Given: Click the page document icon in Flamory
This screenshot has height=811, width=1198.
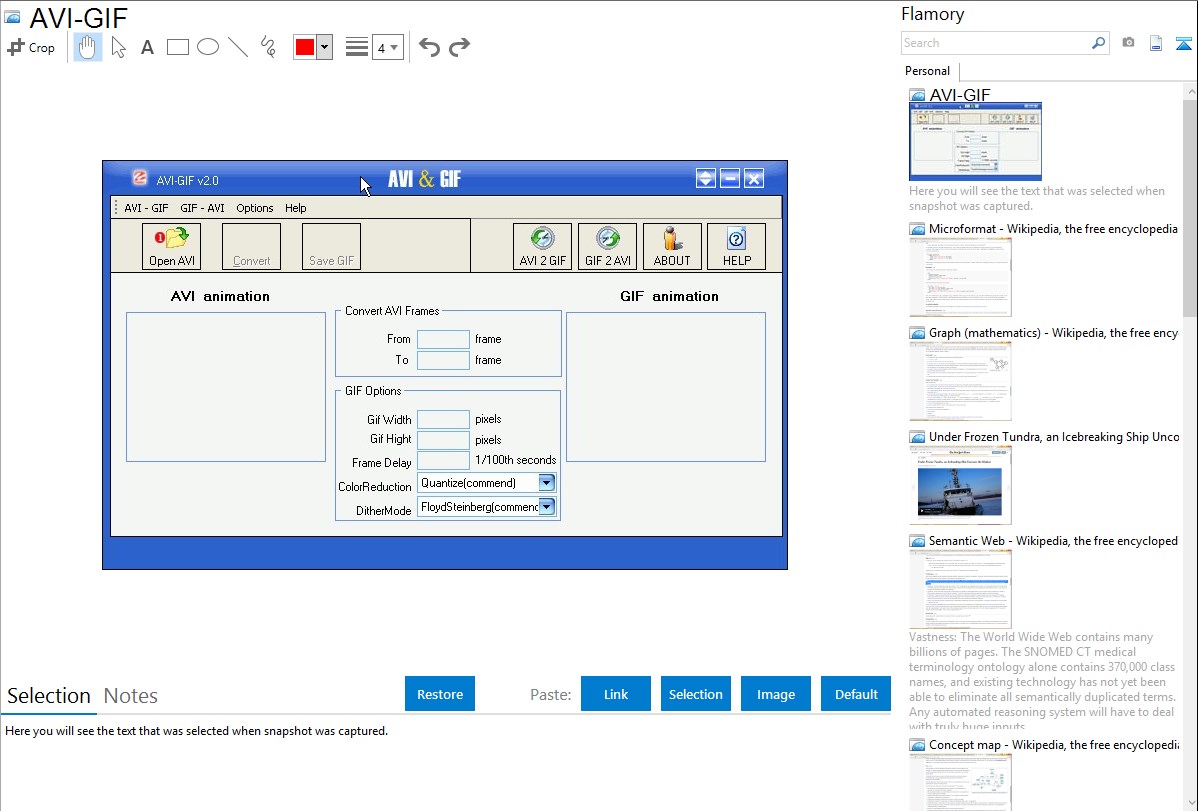Looking at the screenshot, I should 1156,44.
